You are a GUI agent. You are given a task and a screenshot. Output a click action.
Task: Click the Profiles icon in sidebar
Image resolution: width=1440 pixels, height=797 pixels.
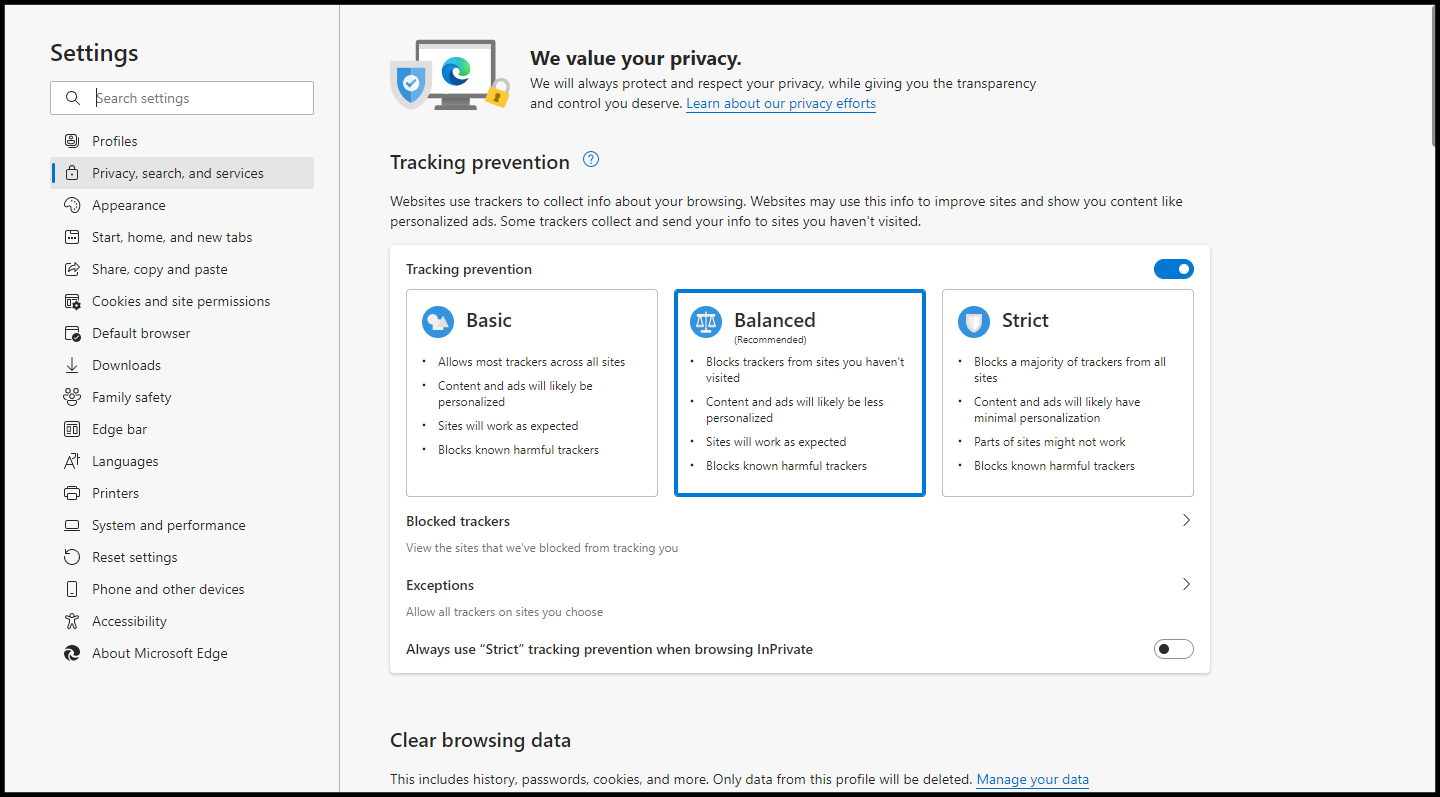pos(72,141)
